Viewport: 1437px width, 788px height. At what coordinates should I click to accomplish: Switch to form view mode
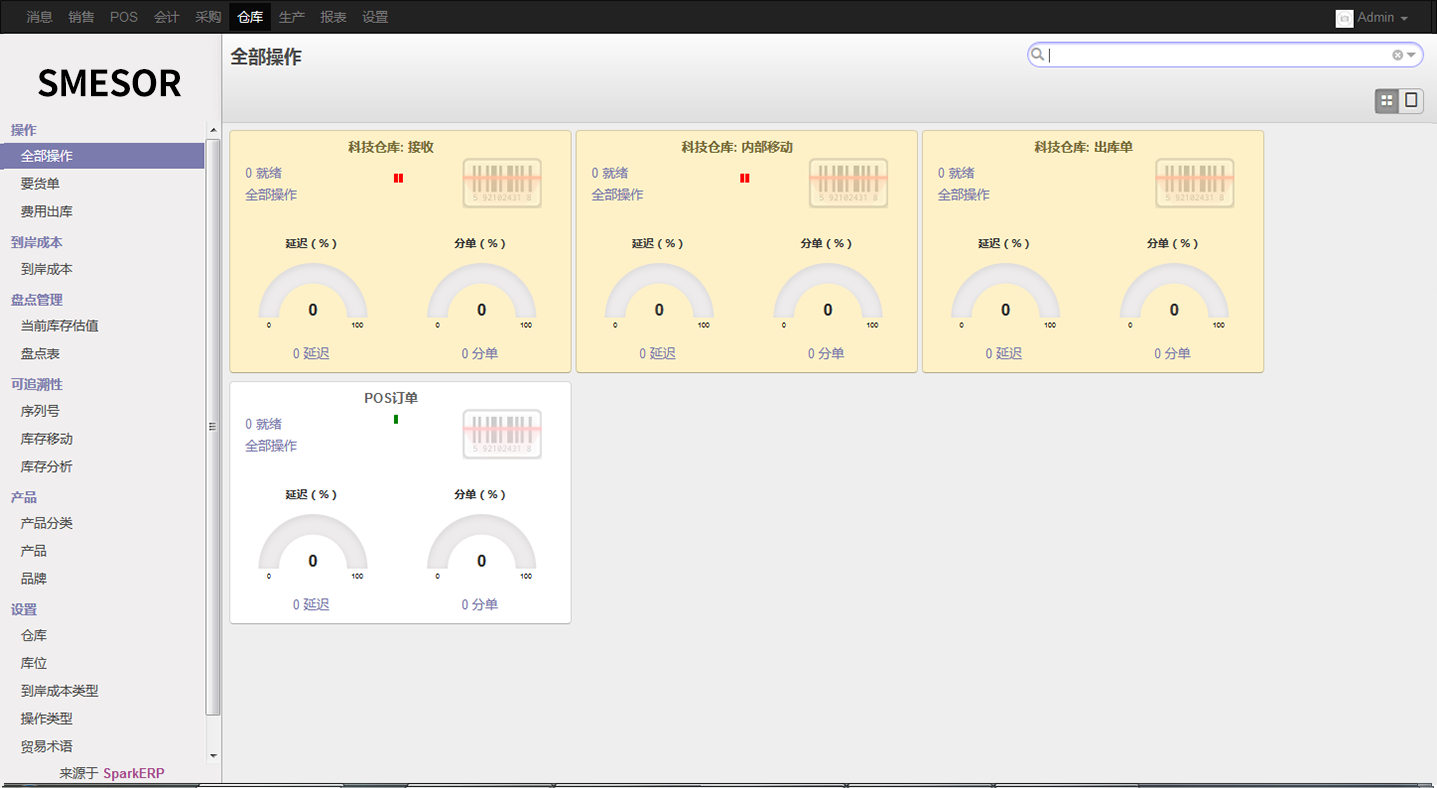click(1411, 101)
